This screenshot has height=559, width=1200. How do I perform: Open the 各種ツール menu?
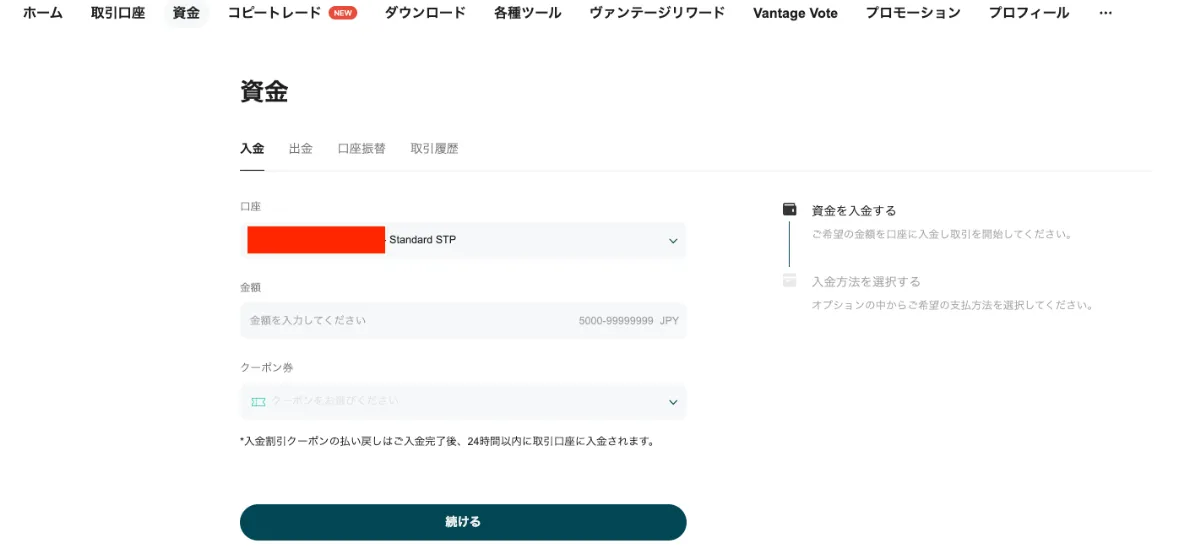[x=528, y=13]
